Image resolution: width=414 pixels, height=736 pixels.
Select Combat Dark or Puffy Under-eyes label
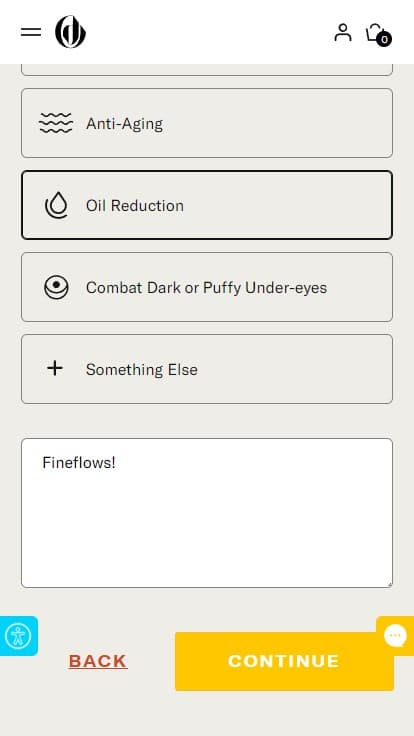207,287
